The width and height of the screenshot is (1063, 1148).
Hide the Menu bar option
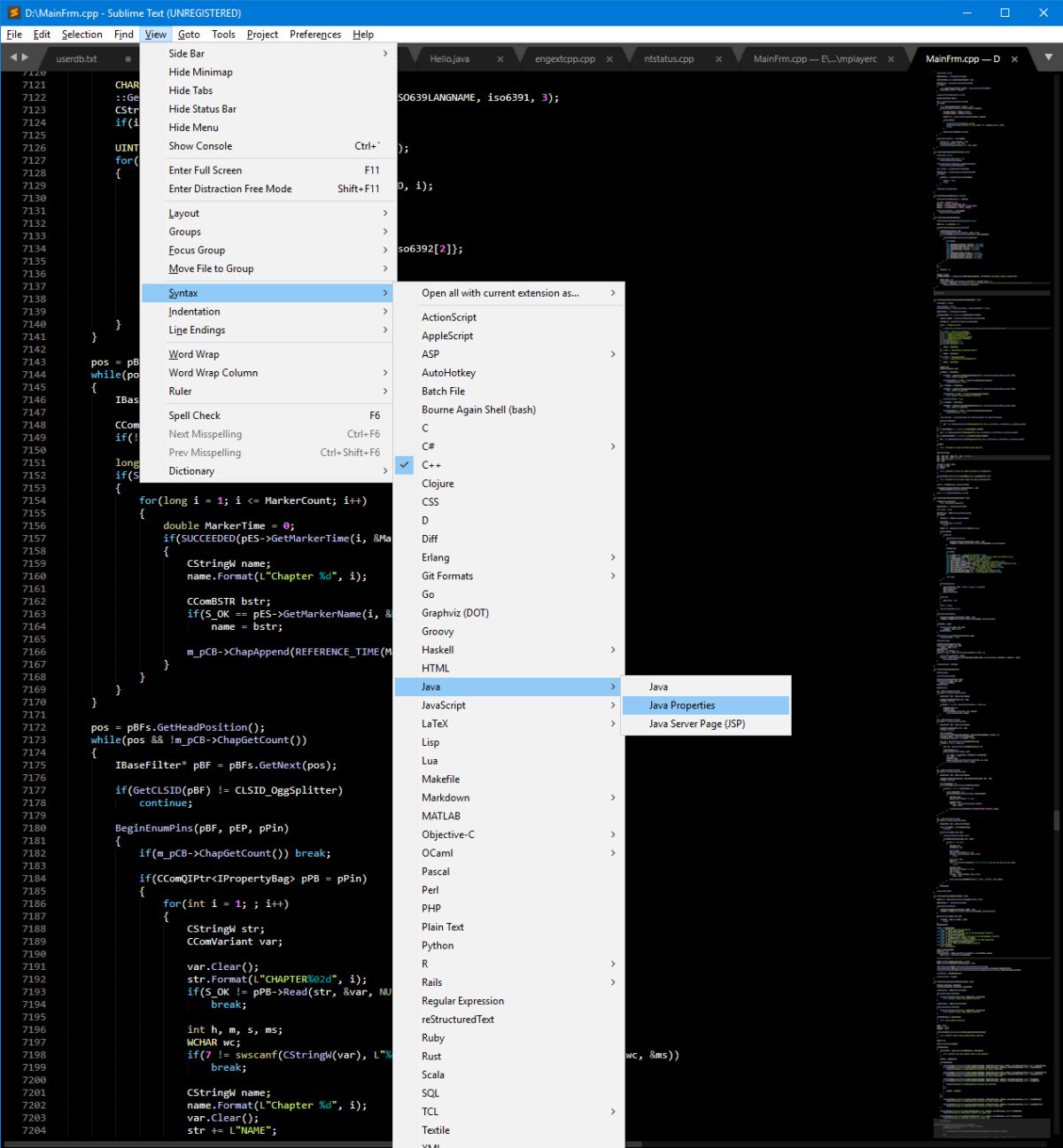(268, 128)
